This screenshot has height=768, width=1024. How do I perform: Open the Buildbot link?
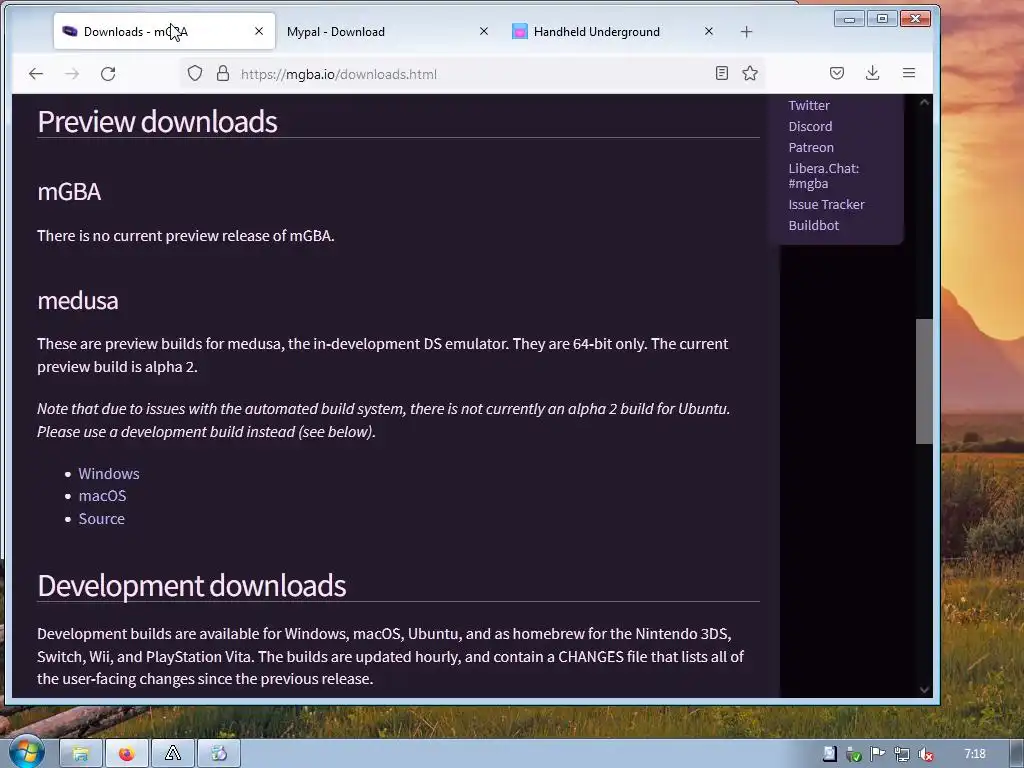813,225
